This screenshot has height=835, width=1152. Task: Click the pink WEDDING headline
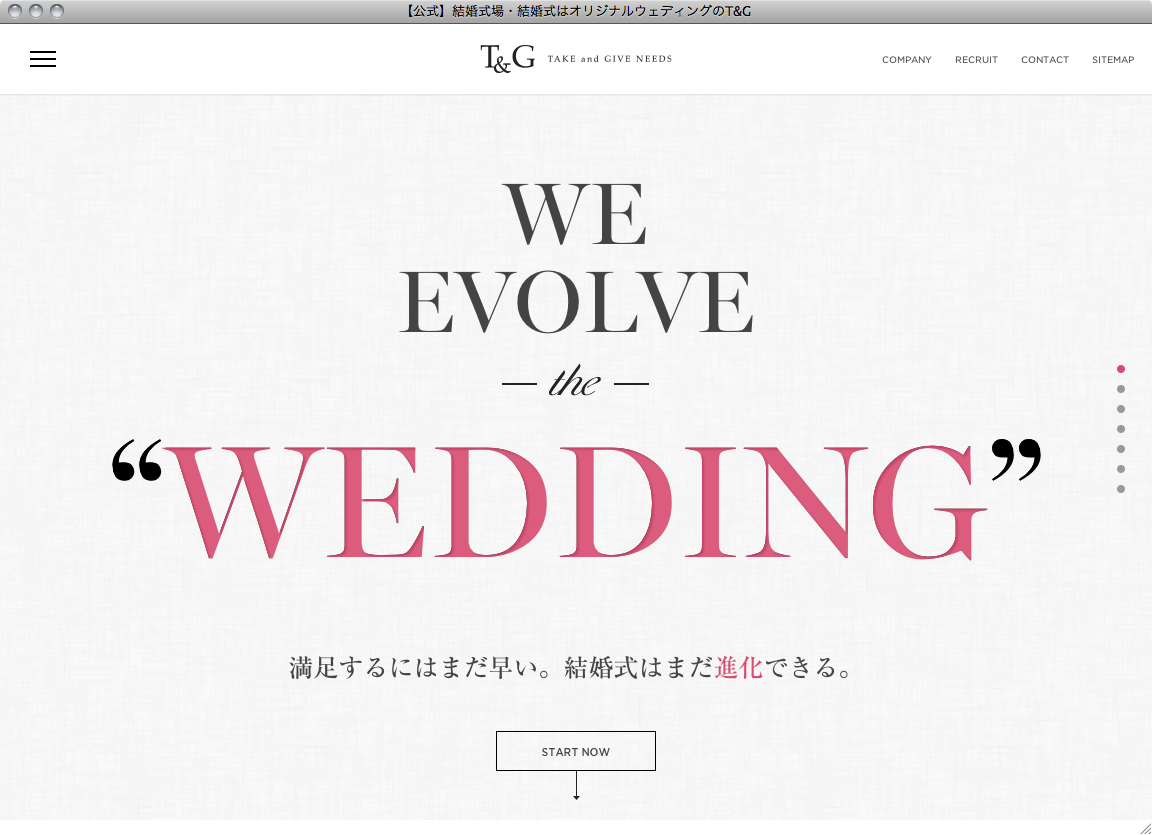[575, 503]
